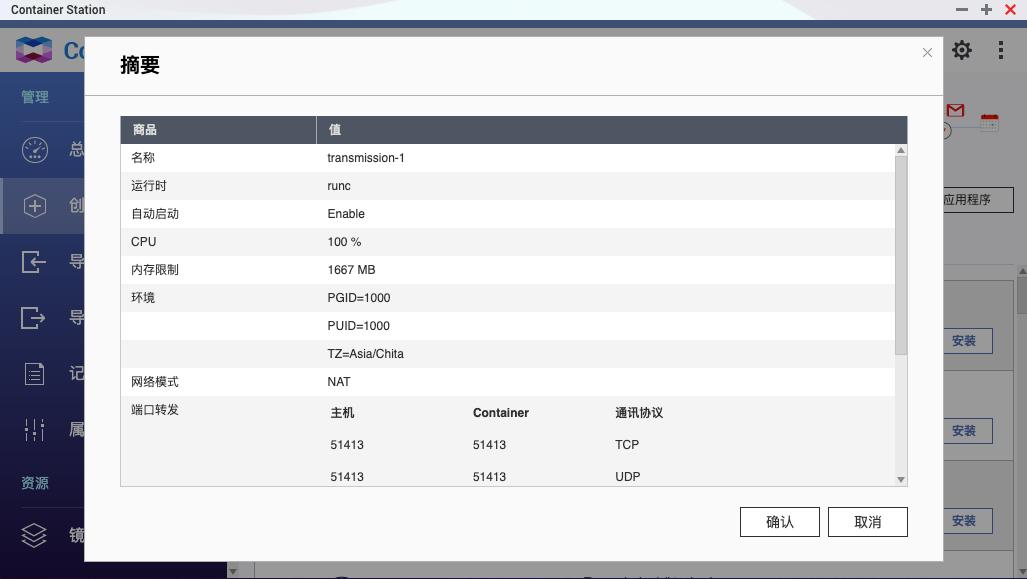This screenshot has height=579, width=1027.
Task: Click the 环境 row label
Action: point(143,298)
